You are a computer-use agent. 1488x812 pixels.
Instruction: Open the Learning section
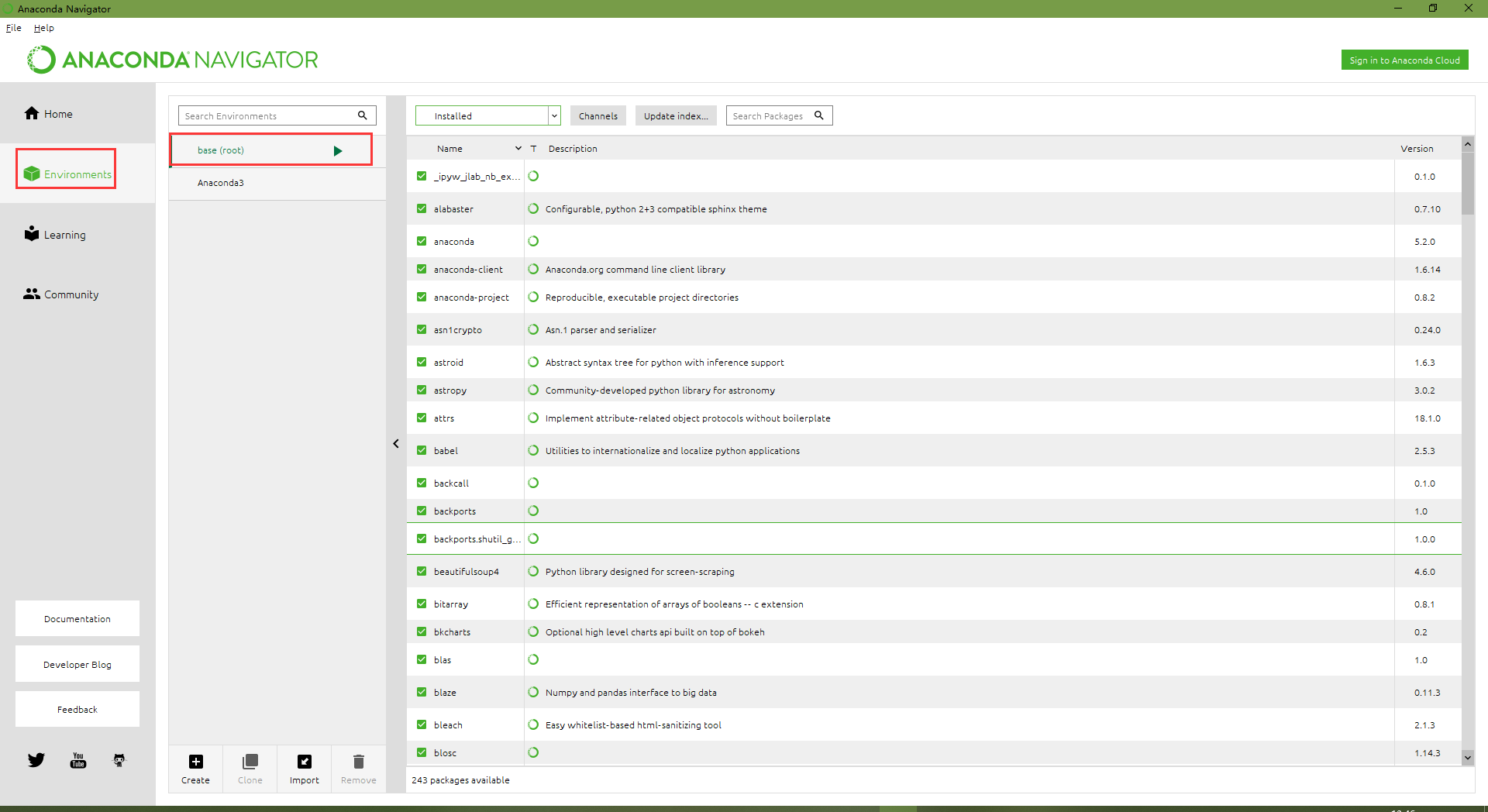54,235
